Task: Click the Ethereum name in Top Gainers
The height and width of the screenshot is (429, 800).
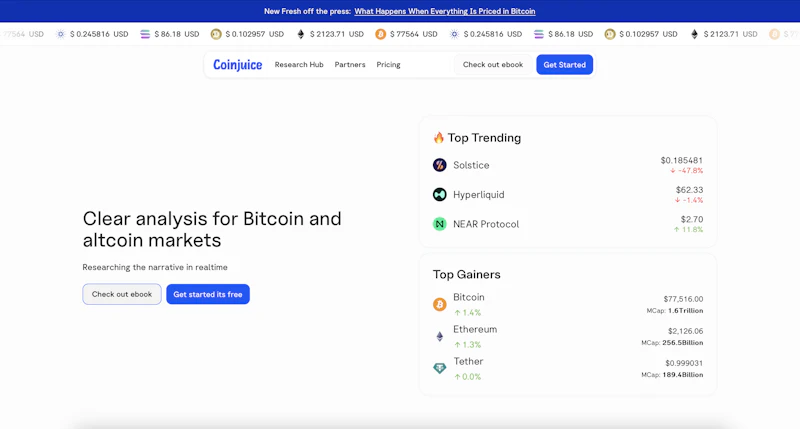Action: 475,329
